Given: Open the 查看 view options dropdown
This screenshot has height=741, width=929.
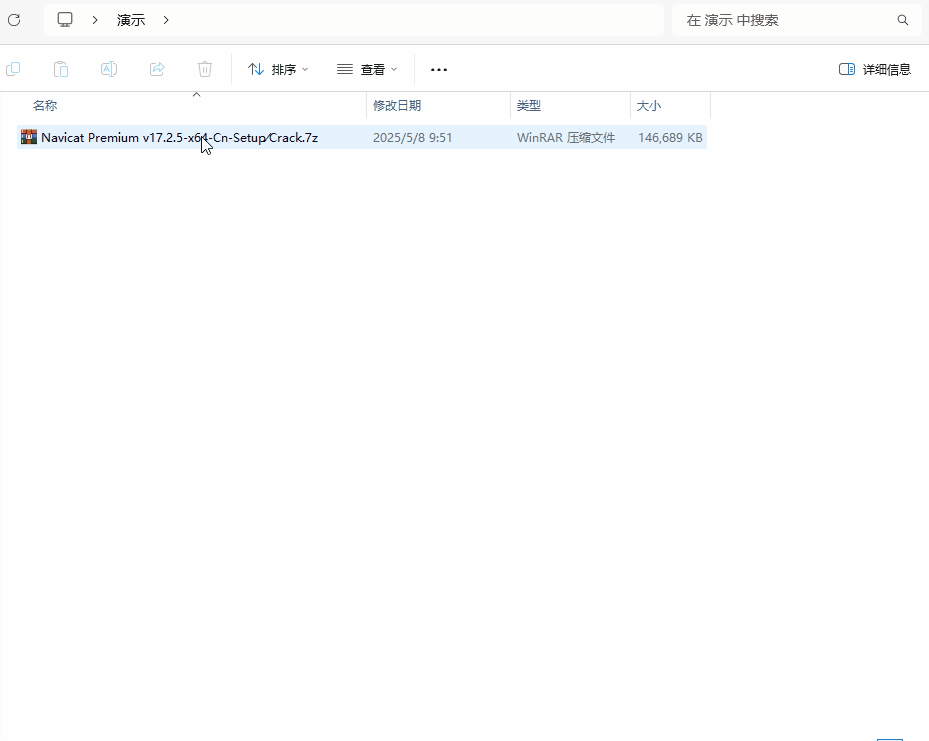Looking at the screenshot, I should click(368, 69).
